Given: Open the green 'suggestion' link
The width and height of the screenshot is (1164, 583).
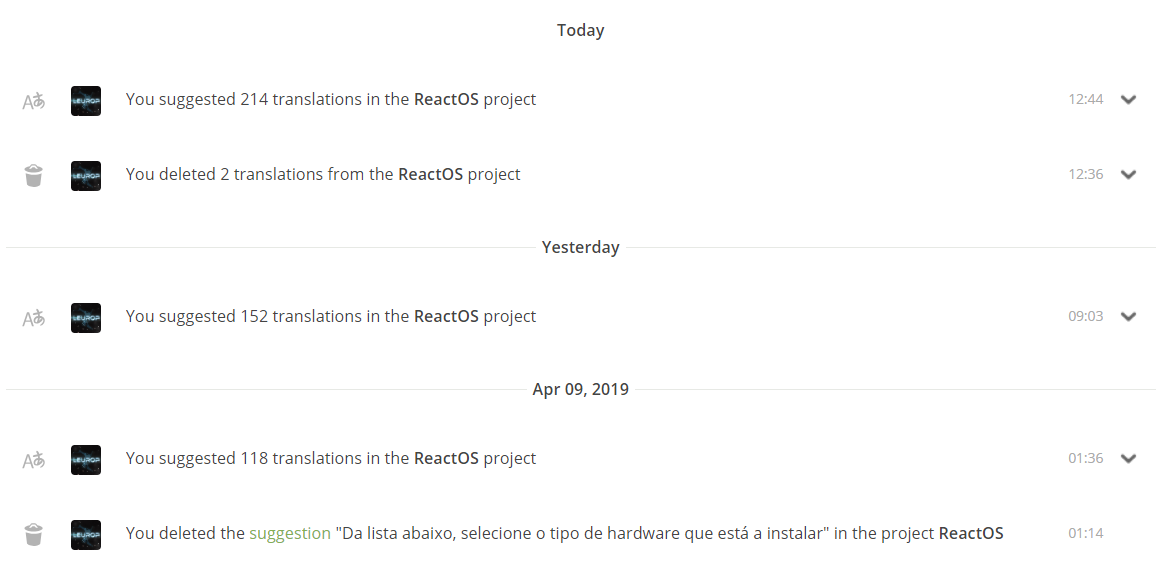Looking at the screenshot, I should [x=290, y=534].
